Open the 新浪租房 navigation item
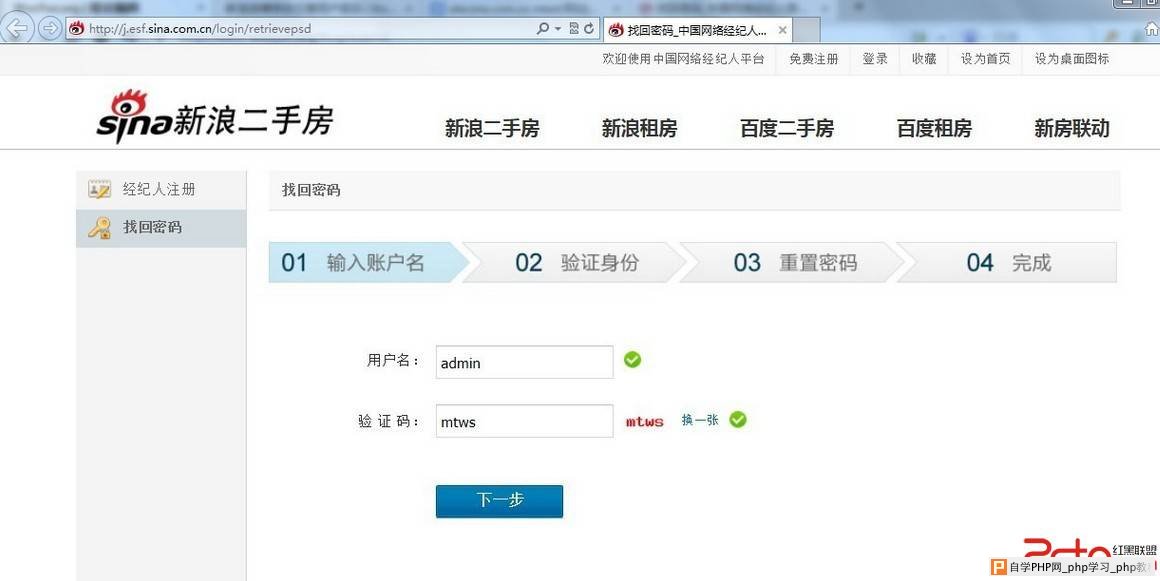 (x=639, y=129)
